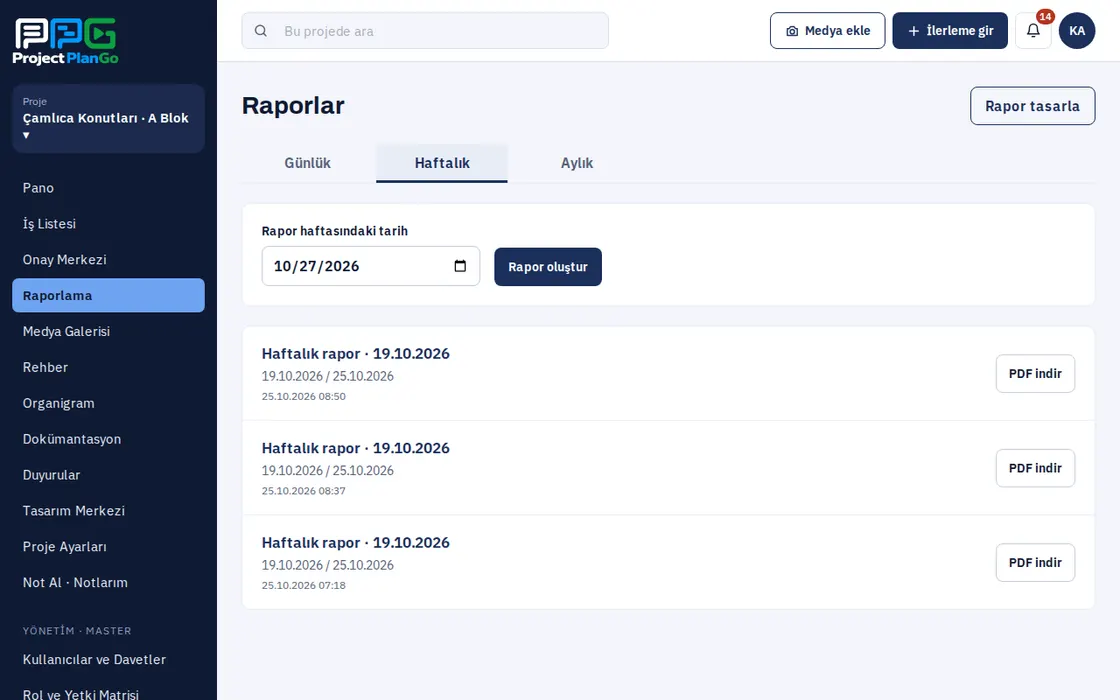
Task: Click the 'YÖNETİM · MASTER' section label
Action: coord(77,631)
